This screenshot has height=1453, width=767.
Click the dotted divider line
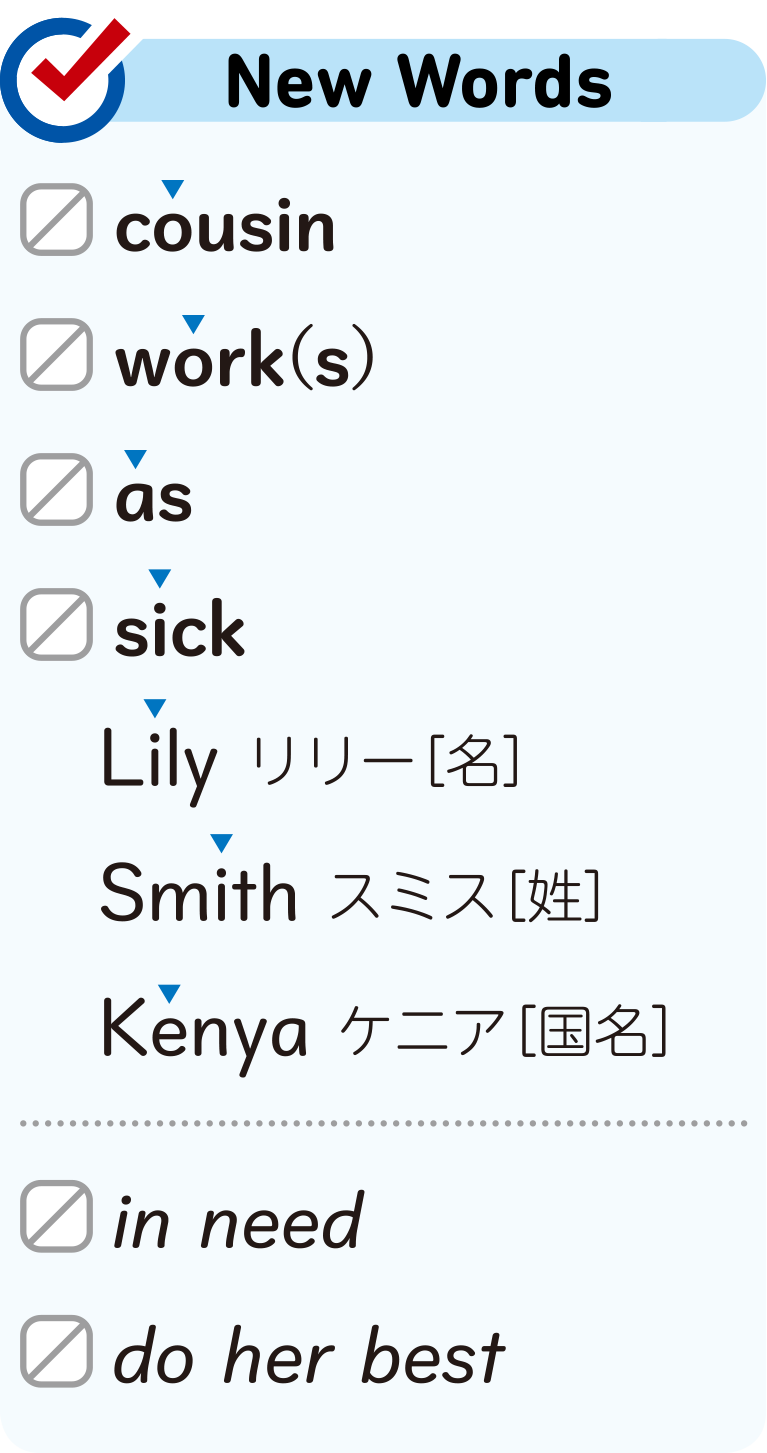383,1123
